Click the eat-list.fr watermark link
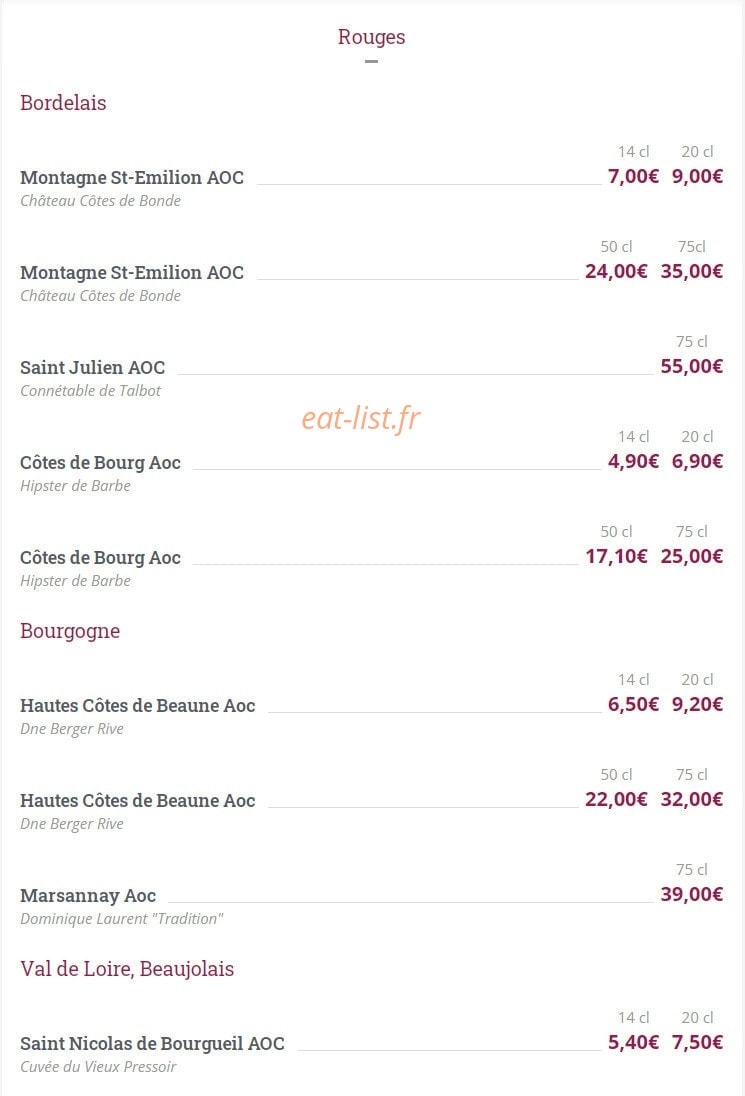 pos(361,418)
